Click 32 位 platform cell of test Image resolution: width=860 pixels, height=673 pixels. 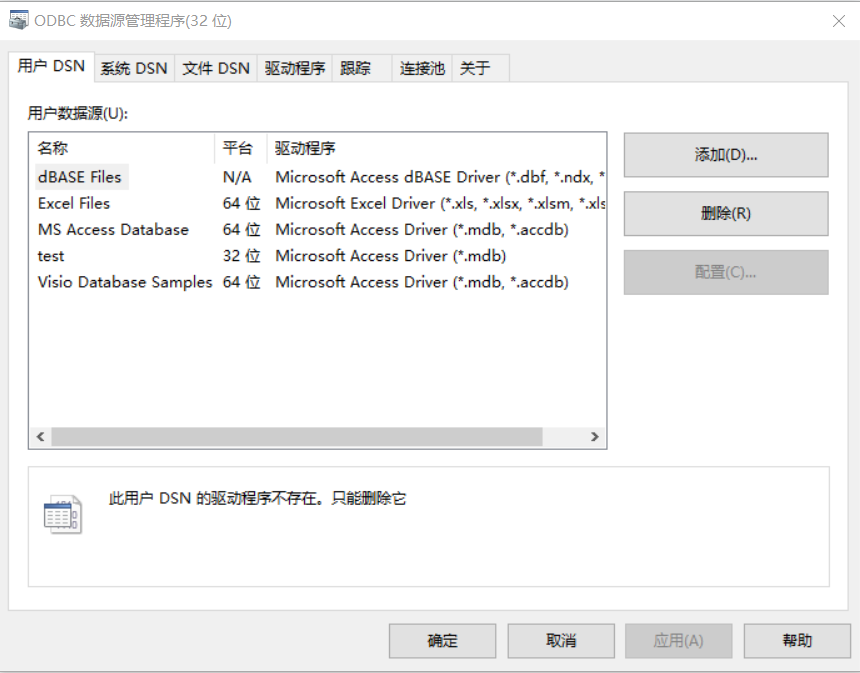click(x=241, y=256)
